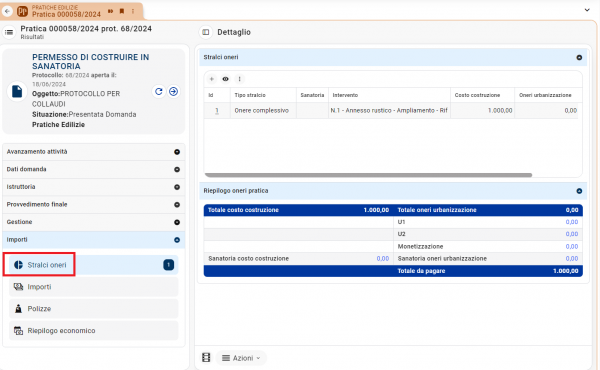Screen dimensions: 600x370
Task: Toggle the Dettaglio panel layout icon
Action: point(206,32)
